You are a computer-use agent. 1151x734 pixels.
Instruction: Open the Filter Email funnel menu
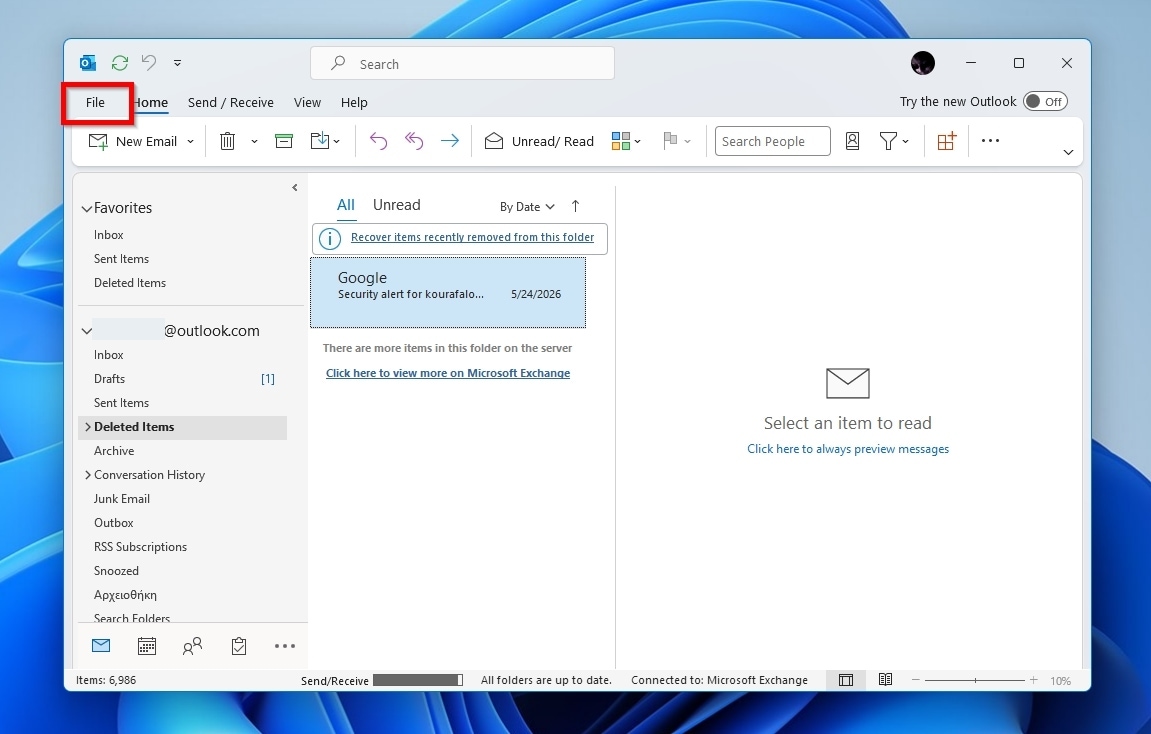pos(894,141)
